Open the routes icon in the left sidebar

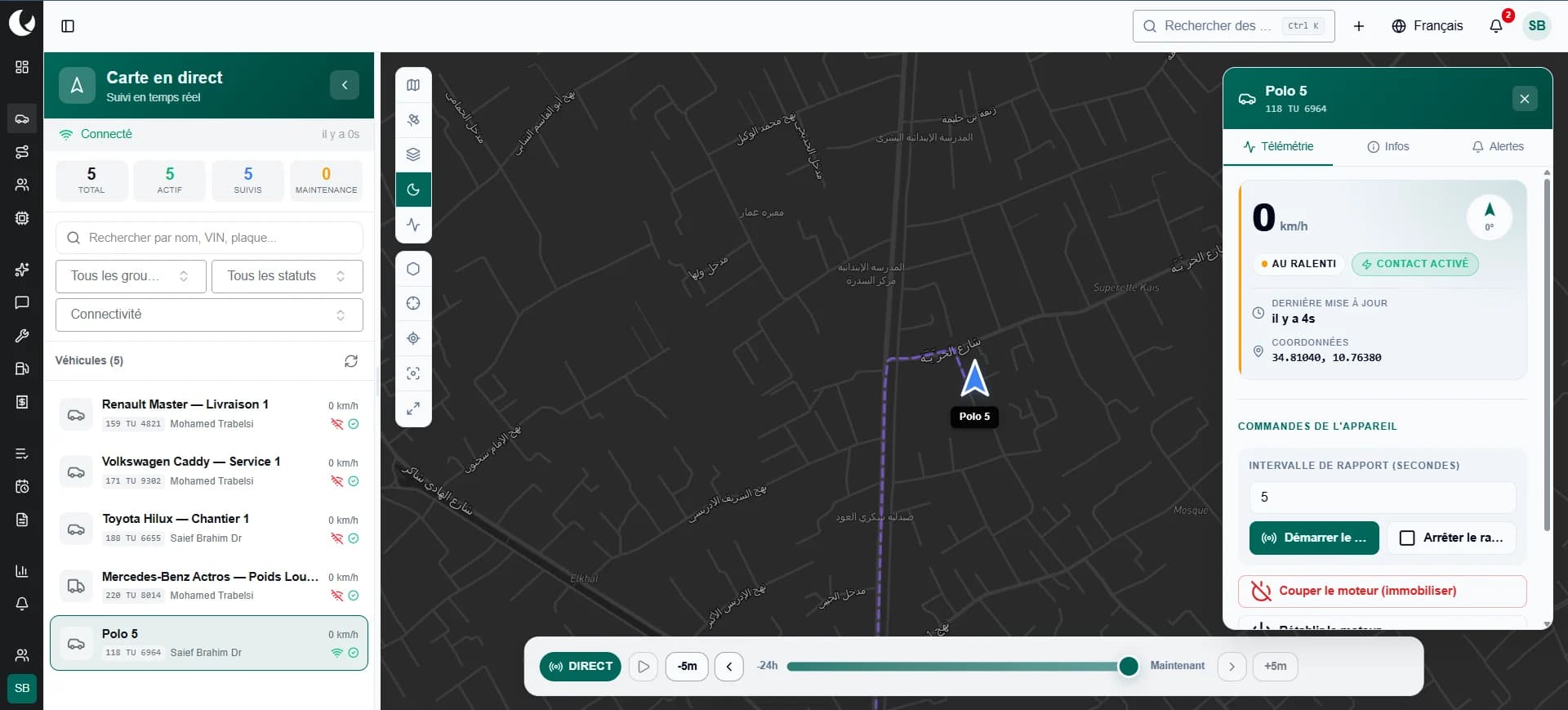(22, 152)
